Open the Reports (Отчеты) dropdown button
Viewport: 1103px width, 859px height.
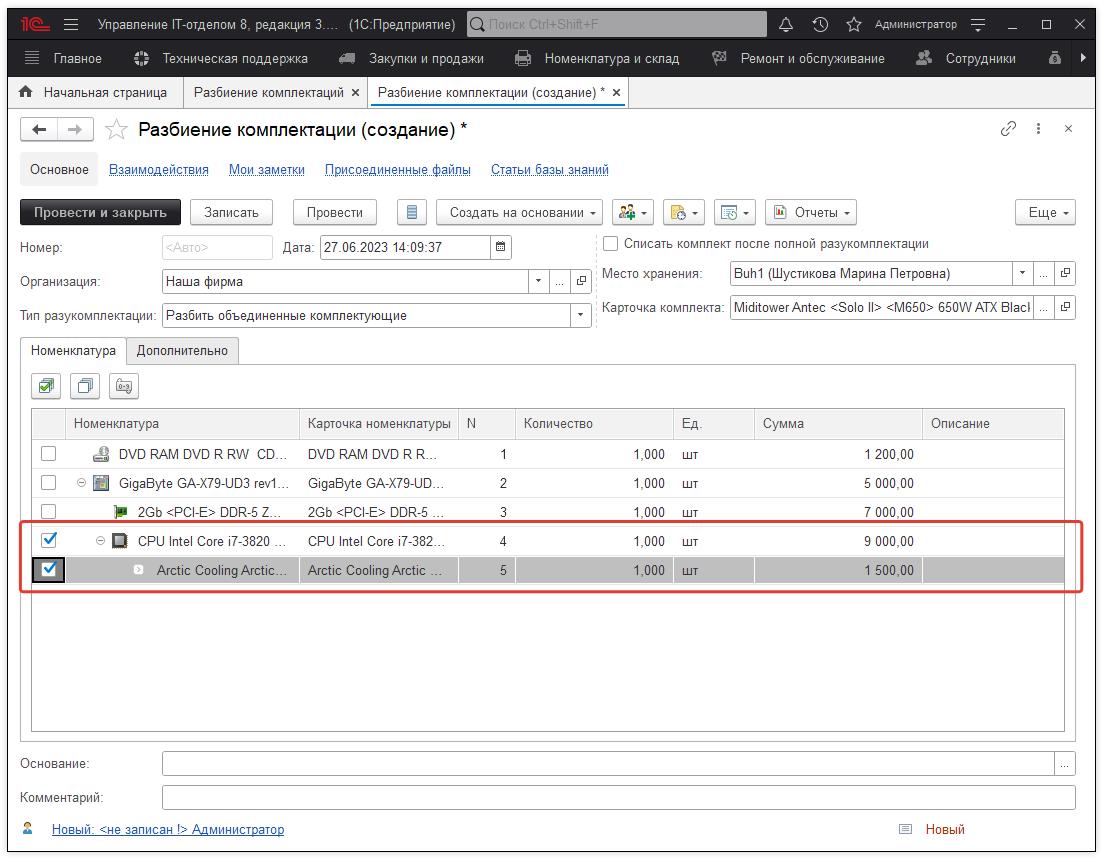pos(811,212)
